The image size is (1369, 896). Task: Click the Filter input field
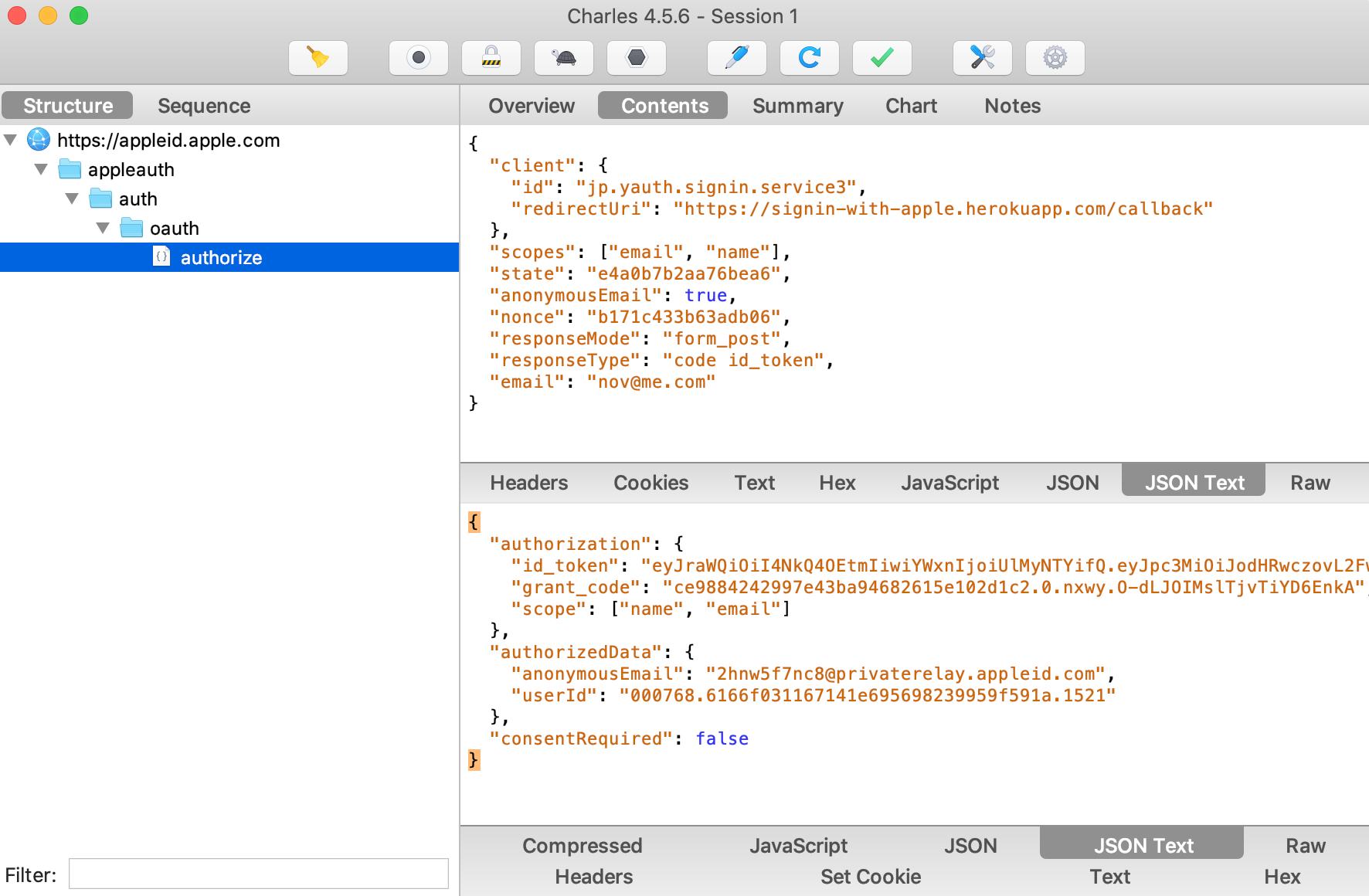258,873
